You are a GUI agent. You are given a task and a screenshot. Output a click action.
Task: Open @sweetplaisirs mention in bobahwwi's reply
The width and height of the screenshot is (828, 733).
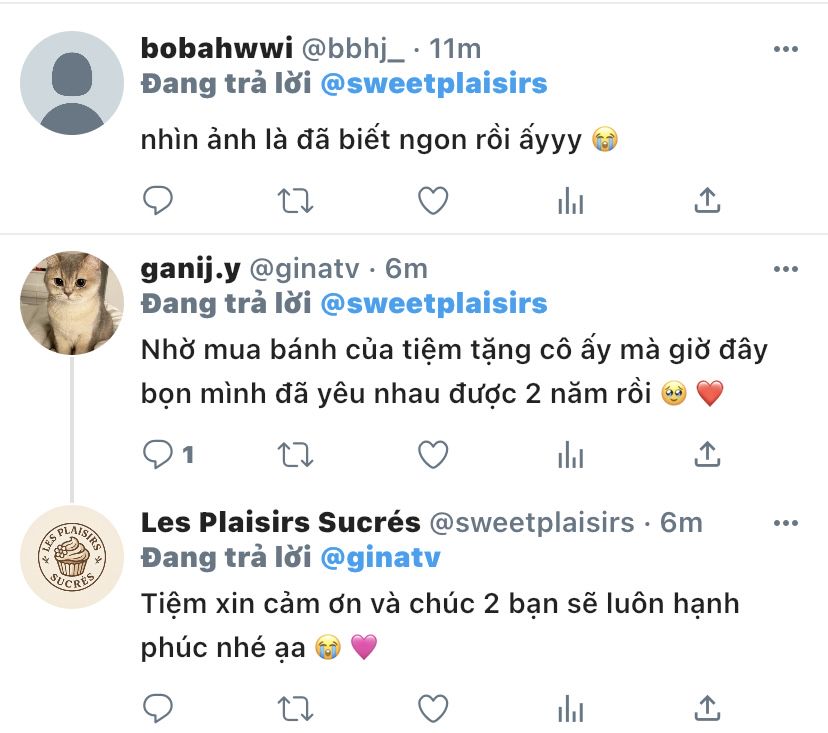433,83
